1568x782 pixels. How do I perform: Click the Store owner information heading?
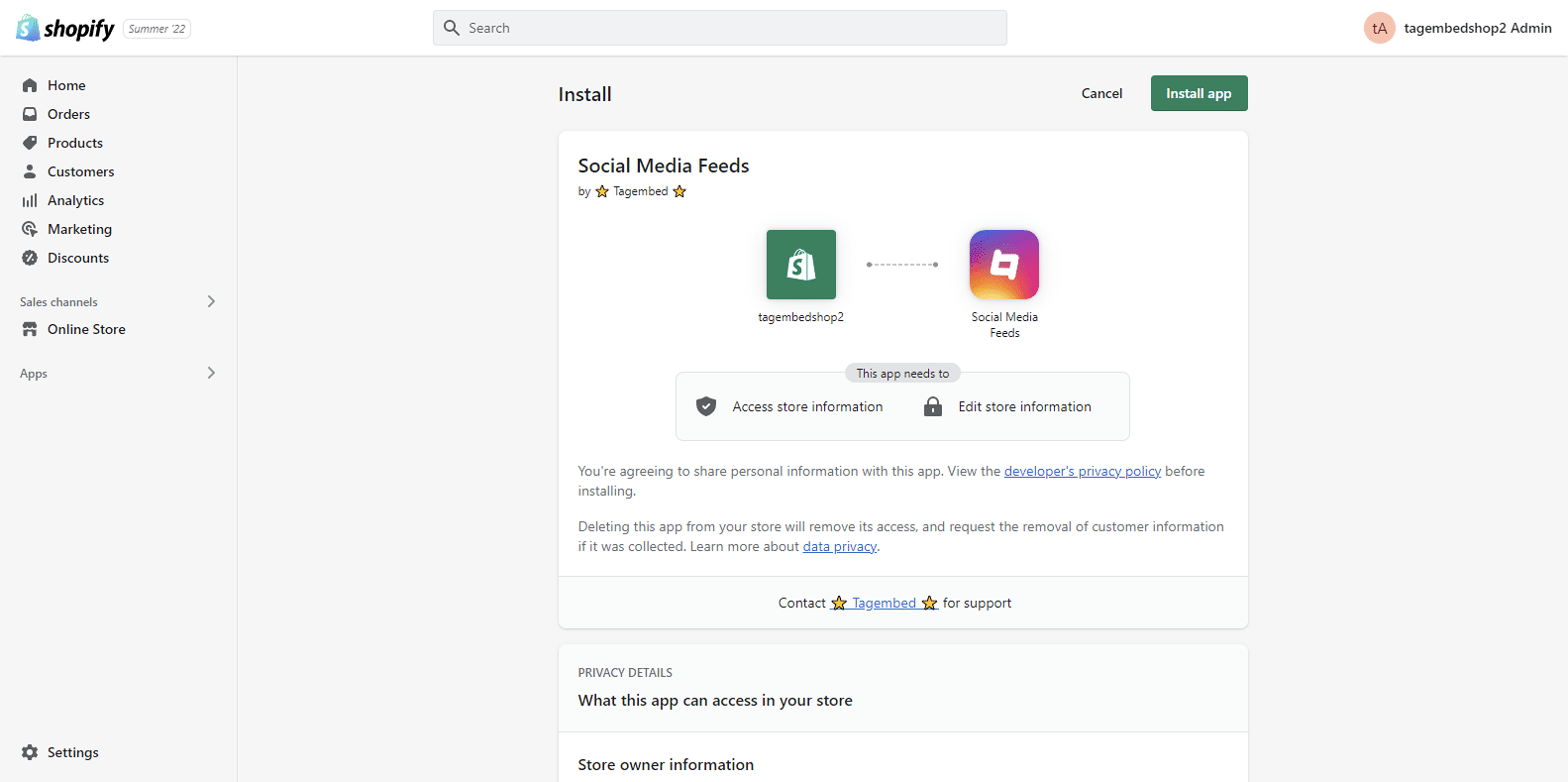point(666,765)
